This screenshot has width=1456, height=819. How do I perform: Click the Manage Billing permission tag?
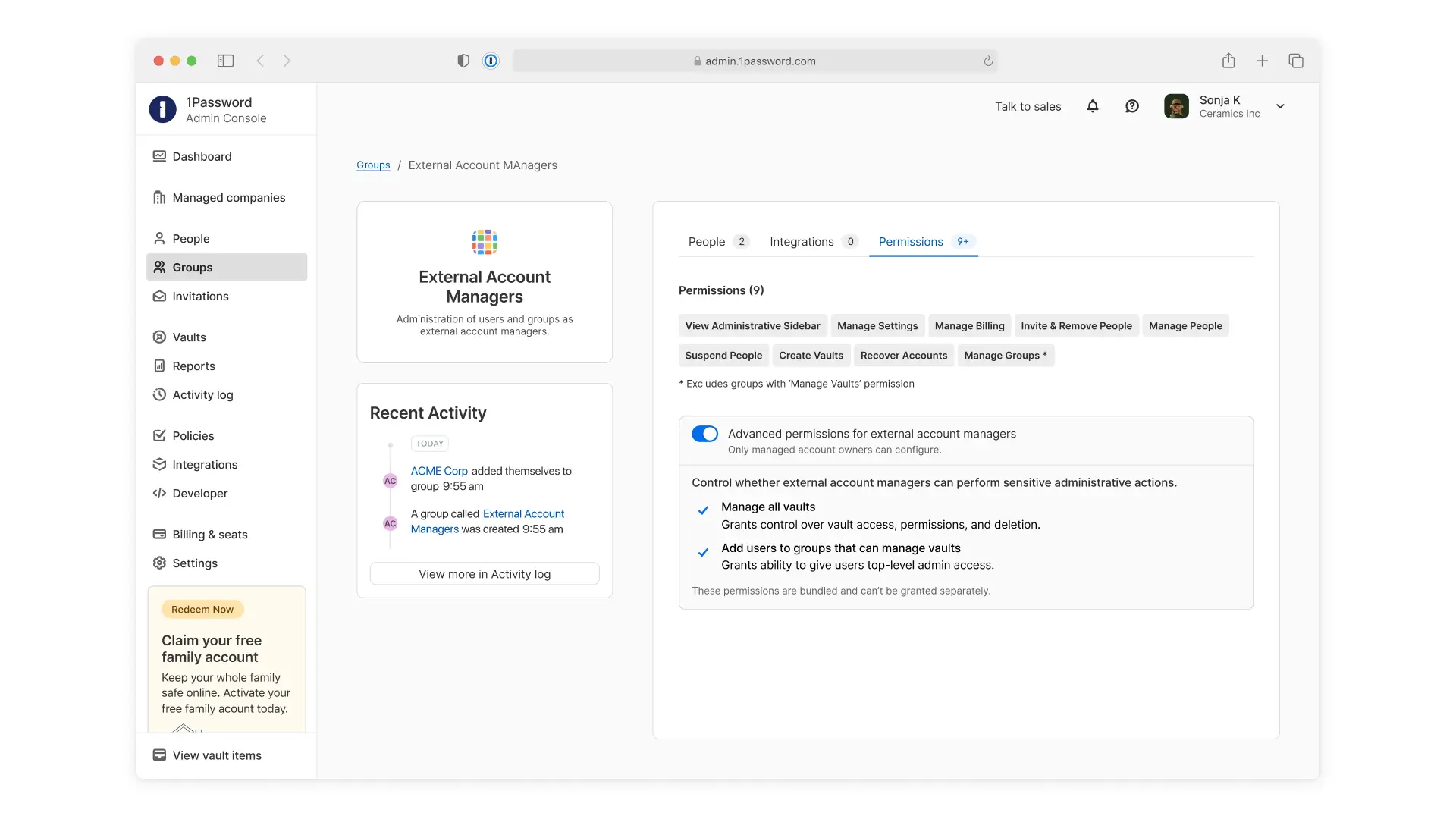point(969,326)
